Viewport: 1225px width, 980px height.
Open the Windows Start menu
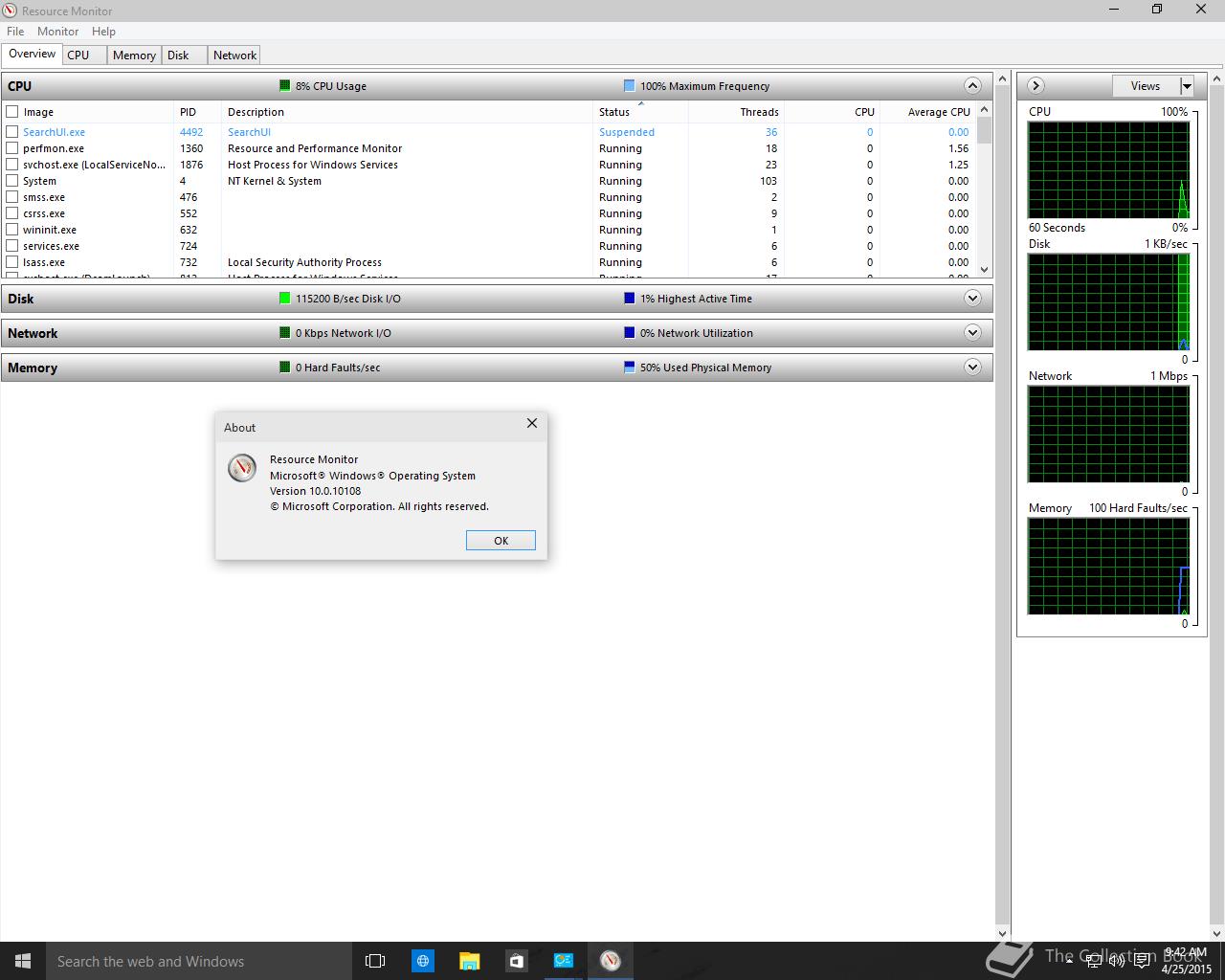pyautogui.click(x=23, y=961)
